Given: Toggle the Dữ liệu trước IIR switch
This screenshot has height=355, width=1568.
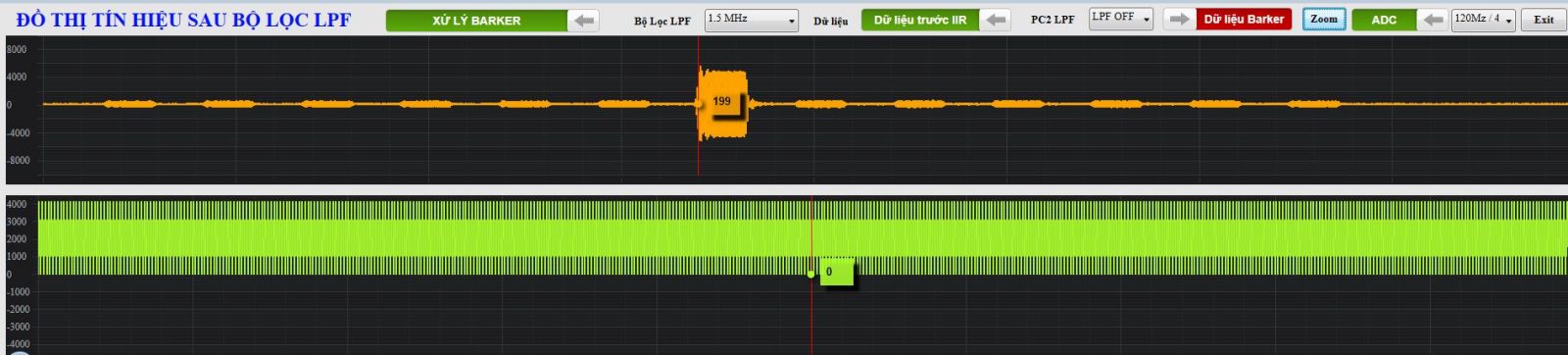Looking at the screenshot, I should pos(920,20).
